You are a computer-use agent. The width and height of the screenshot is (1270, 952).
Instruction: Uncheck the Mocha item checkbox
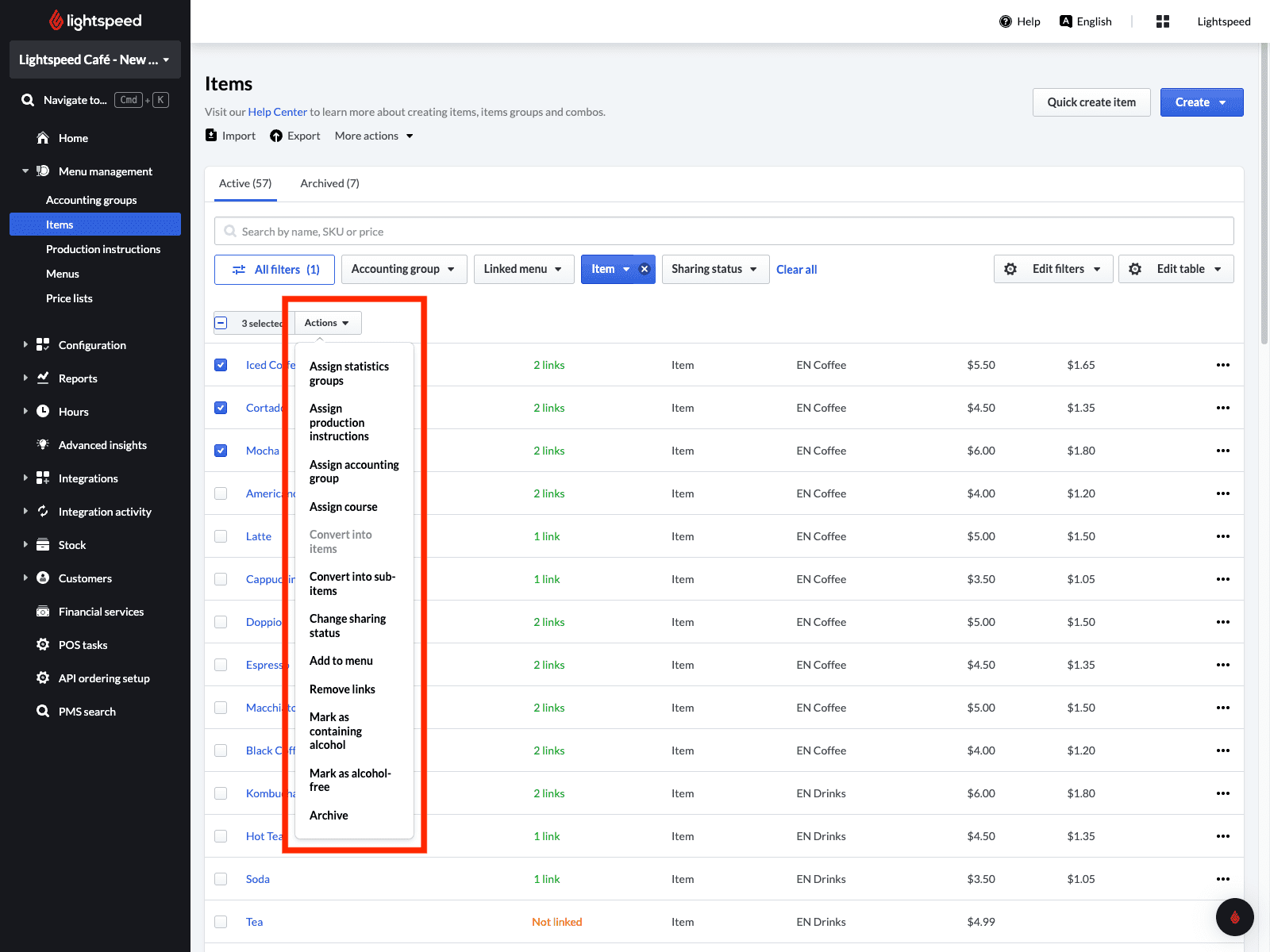coord(221,451)
